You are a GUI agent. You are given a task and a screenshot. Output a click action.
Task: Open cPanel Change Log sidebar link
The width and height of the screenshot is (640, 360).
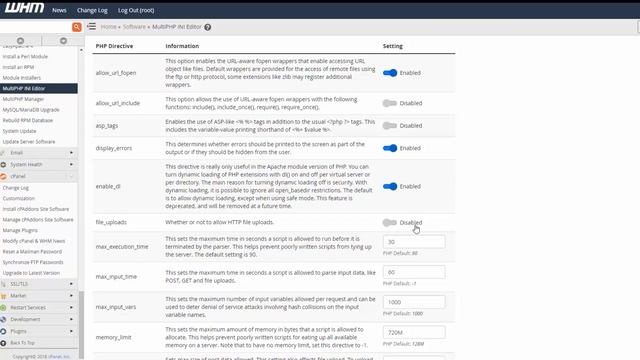coord(16,188)
